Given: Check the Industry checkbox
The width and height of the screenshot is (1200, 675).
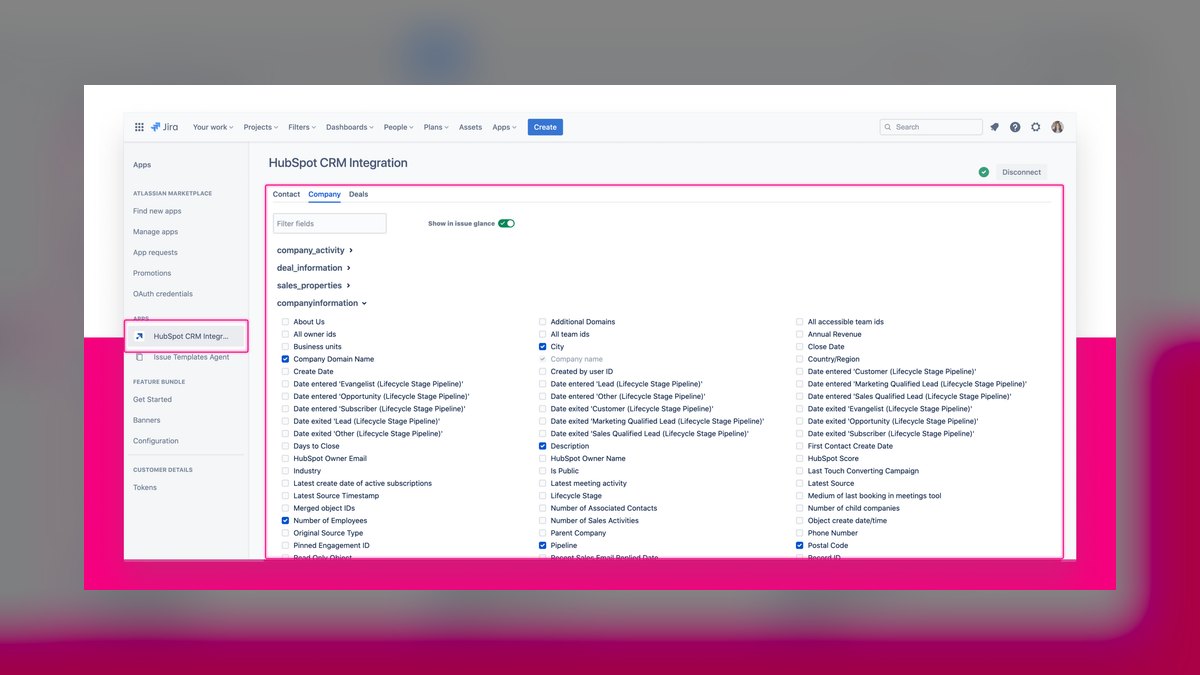Looking at the screenshot, I should coord(285,471).
